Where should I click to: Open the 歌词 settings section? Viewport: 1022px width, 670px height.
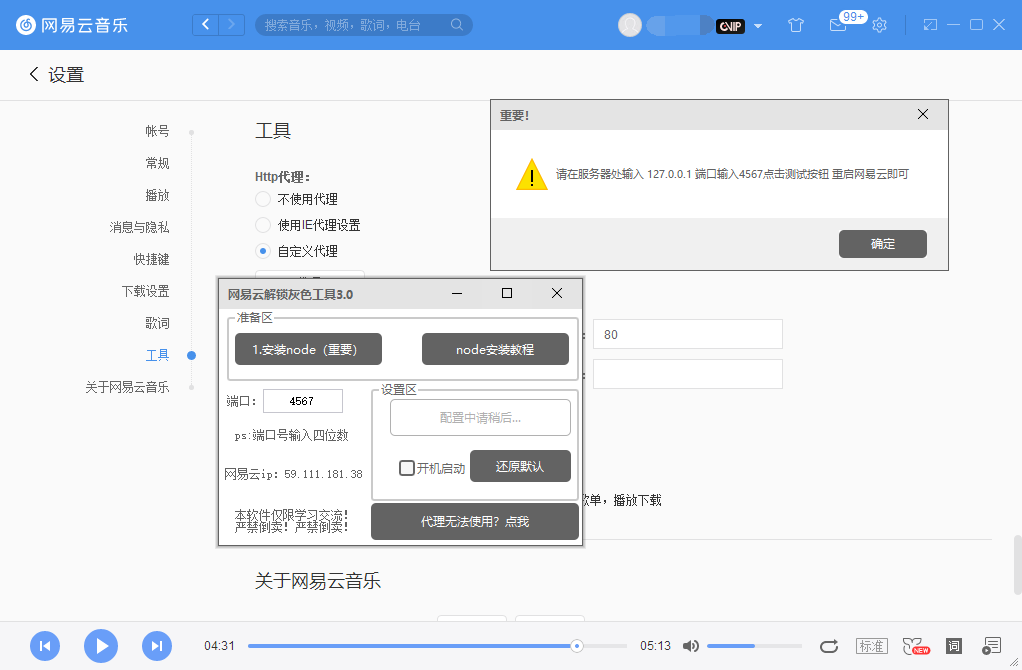click(157, 323)
